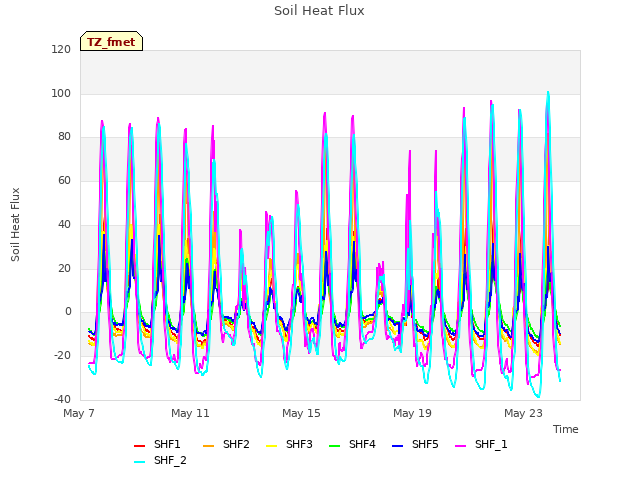This screenshot has height=480, width=640.
Task: Click the green SHF4 legend color marker
Action: [335, 446]
